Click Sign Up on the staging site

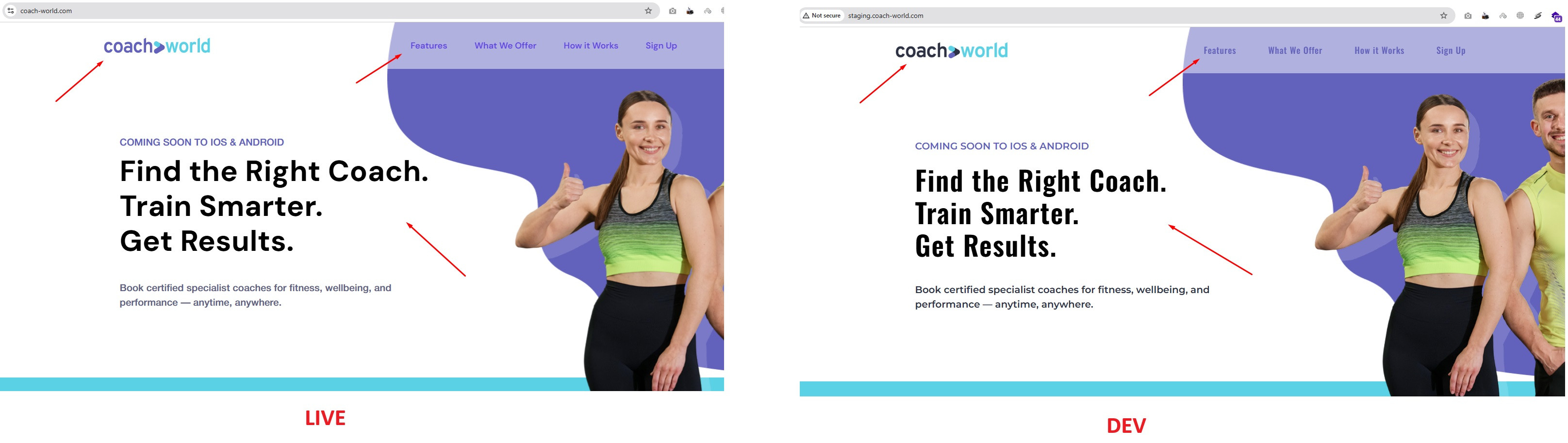(x=1451, y=50)
